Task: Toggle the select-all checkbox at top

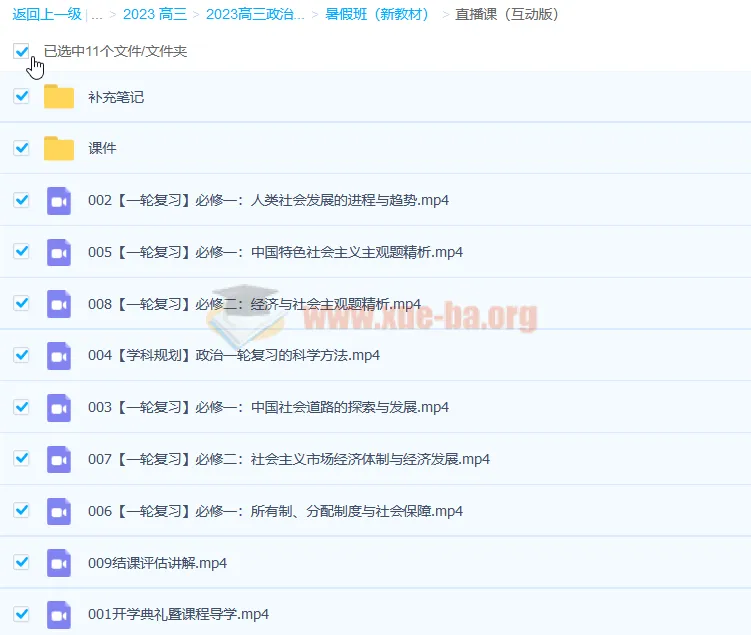Action: pyautogui.click(x=21, y=51)
